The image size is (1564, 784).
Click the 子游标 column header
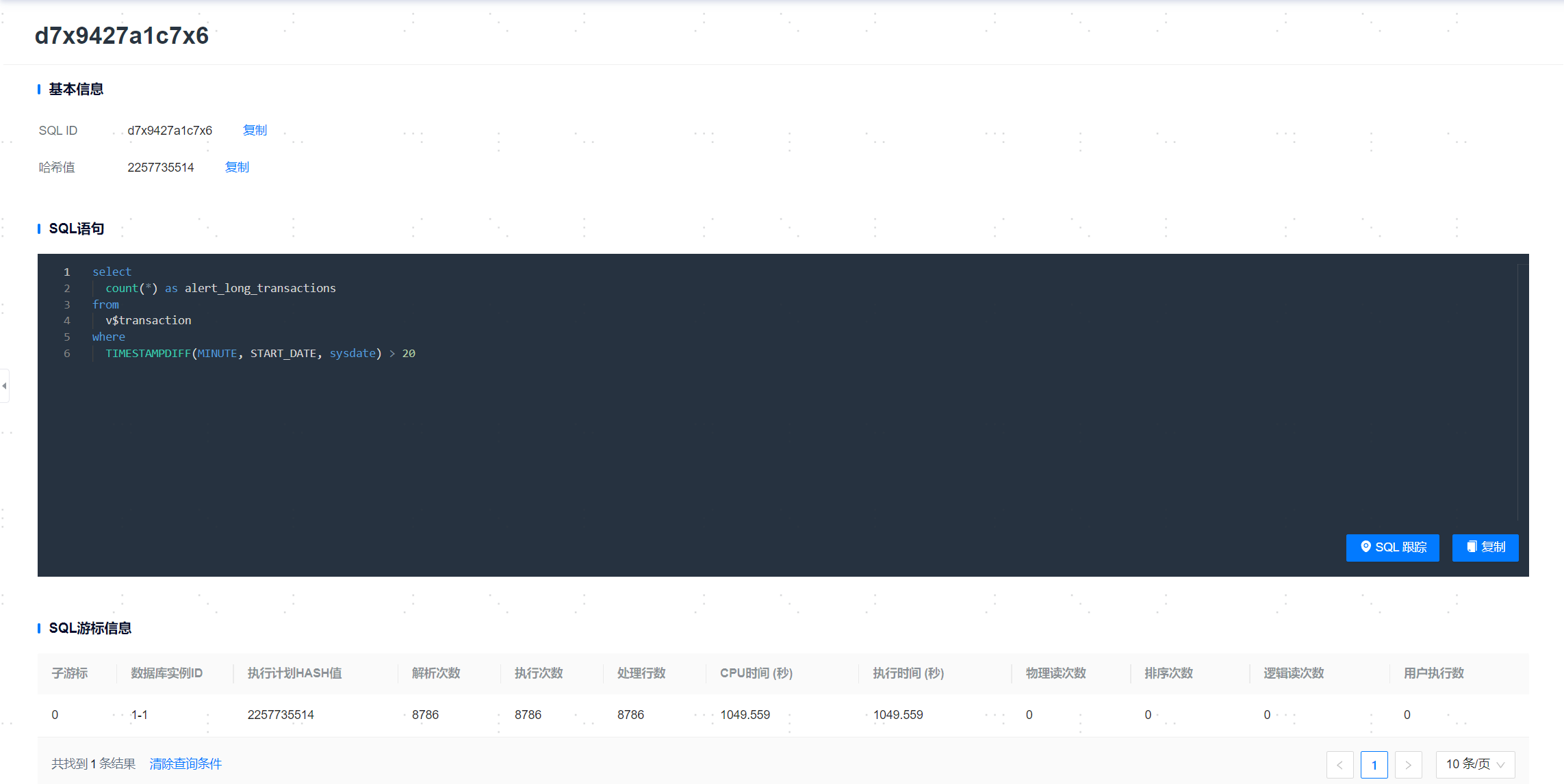click(x=70, y=673)
